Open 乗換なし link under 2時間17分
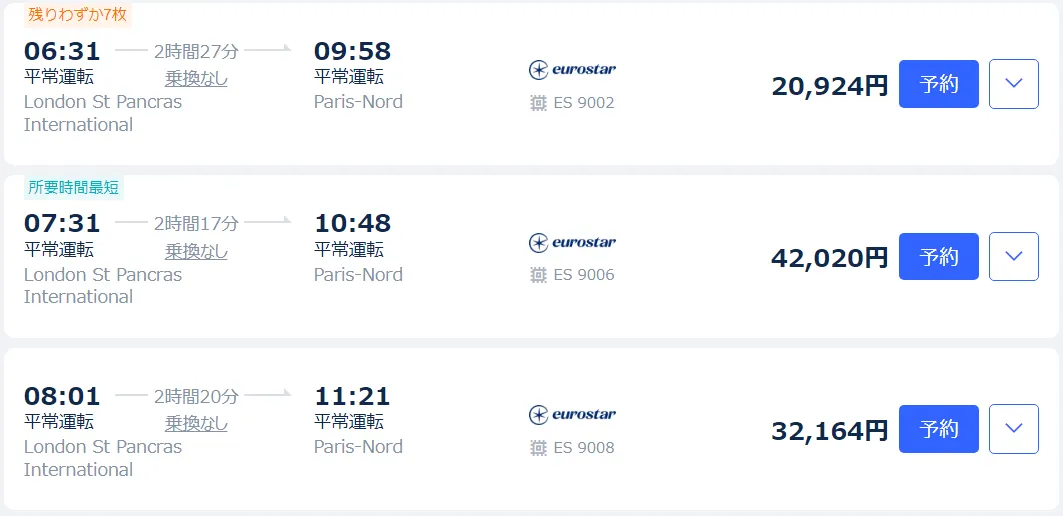 coord(196,251)
